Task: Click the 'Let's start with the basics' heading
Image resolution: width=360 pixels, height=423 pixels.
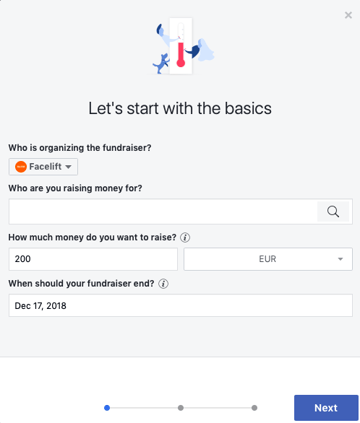Action: 180,108
